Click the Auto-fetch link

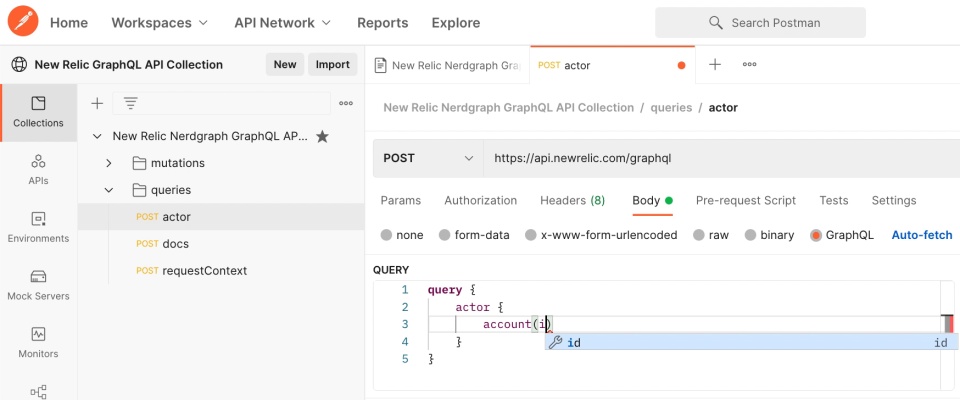click(x=922, y=235)
